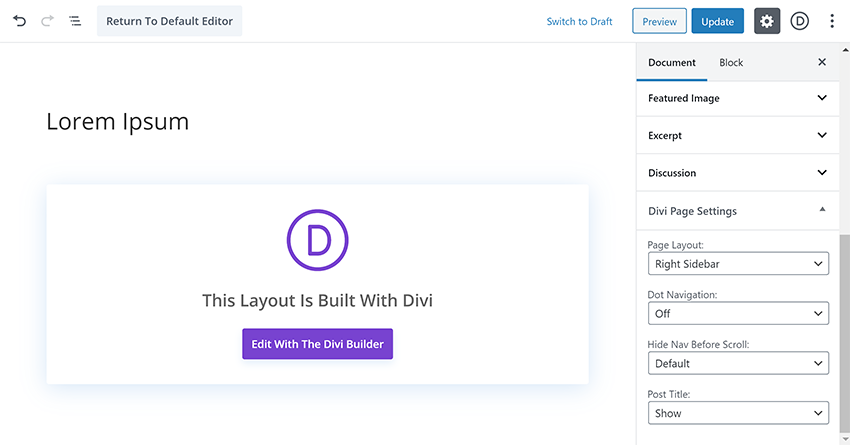The width and height of the screenshot is (850, 445).
Task: Expand the Discussion panel
Action: pyautogui.click(x=738, y=173)
